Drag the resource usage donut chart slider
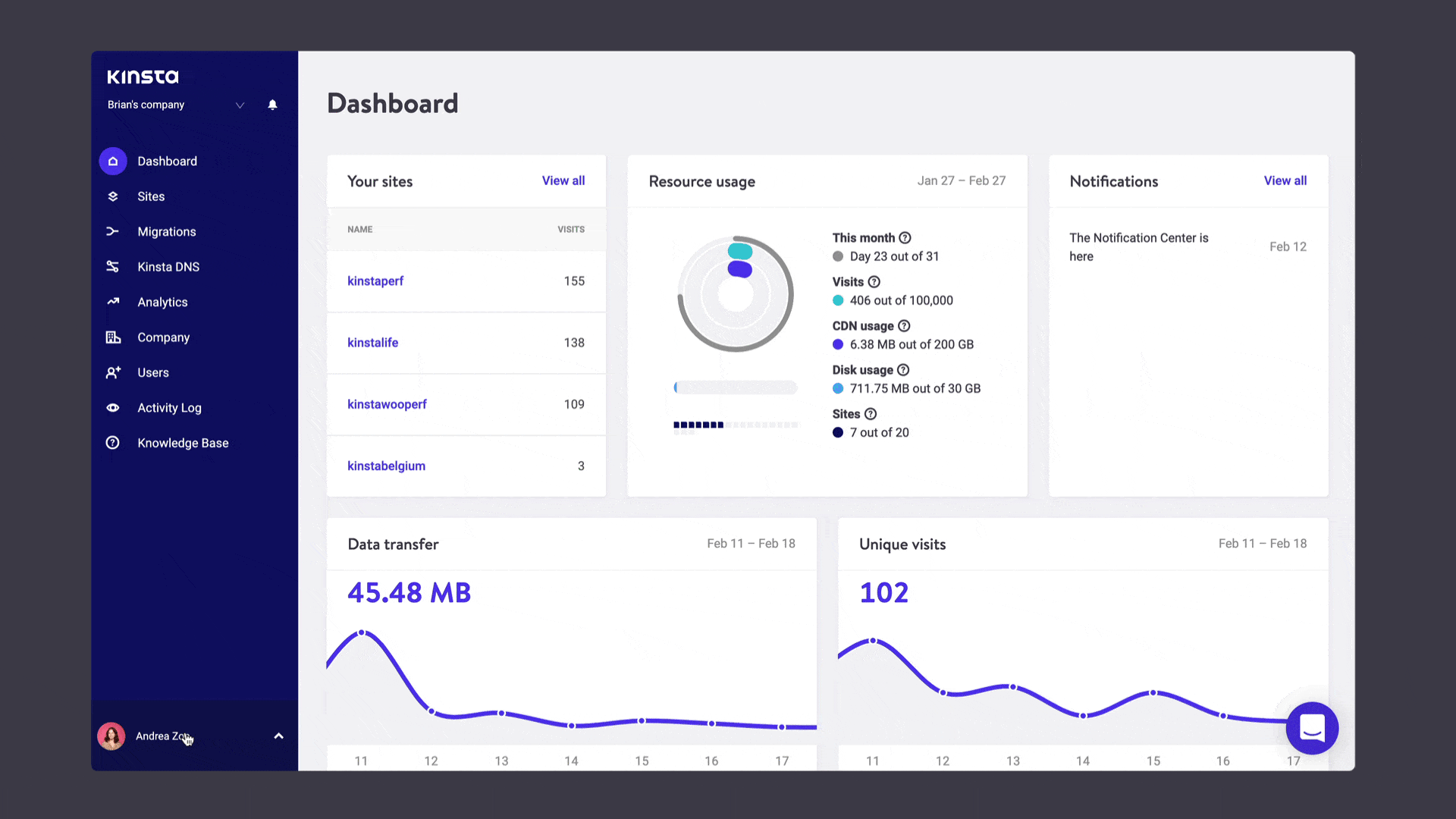The width and height of the screenshot is (1456, 819). pyautogui.click(x=677, y=387)
